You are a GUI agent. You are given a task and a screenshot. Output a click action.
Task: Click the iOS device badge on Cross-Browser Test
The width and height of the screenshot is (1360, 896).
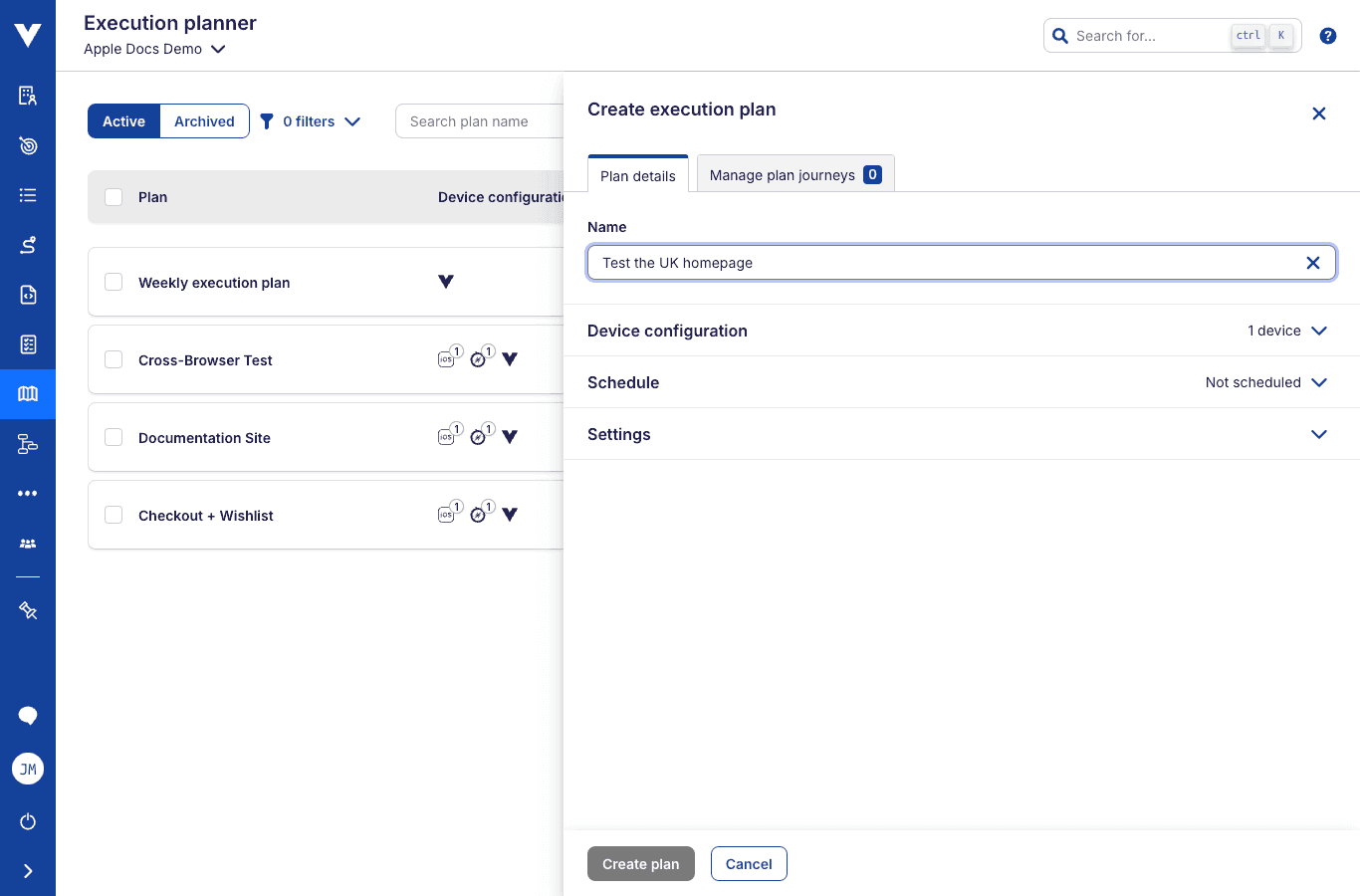click(447, 358)
